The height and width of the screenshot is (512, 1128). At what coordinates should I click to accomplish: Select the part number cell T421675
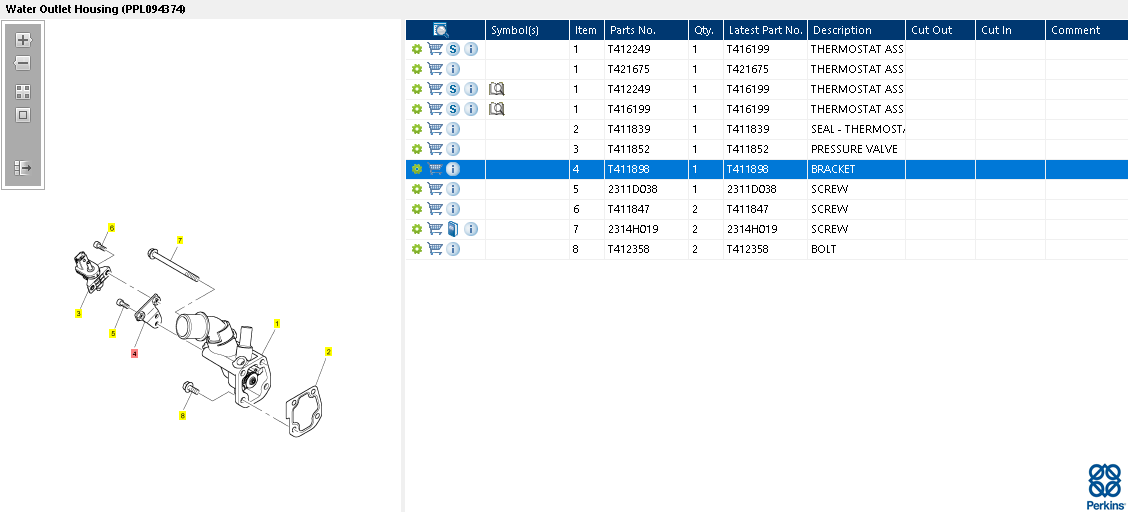(646, 69)
